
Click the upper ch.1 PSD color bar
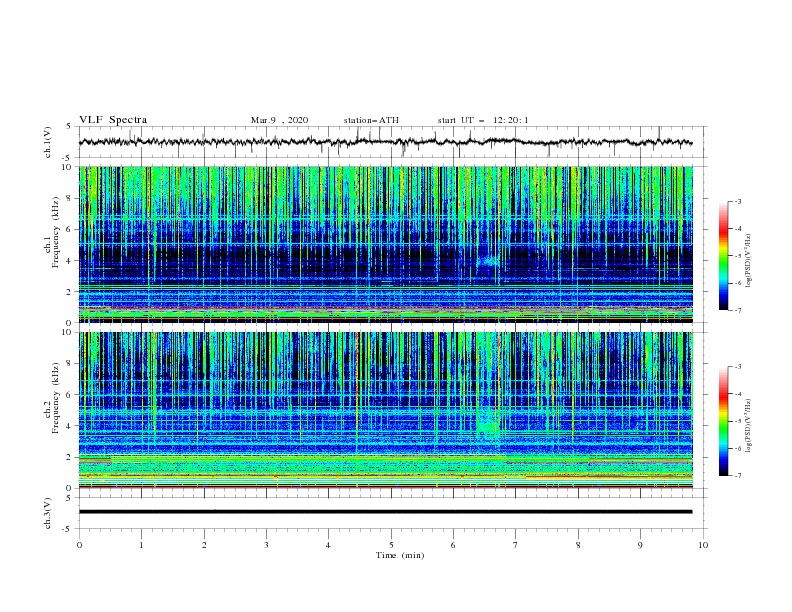tap(723, 256)
